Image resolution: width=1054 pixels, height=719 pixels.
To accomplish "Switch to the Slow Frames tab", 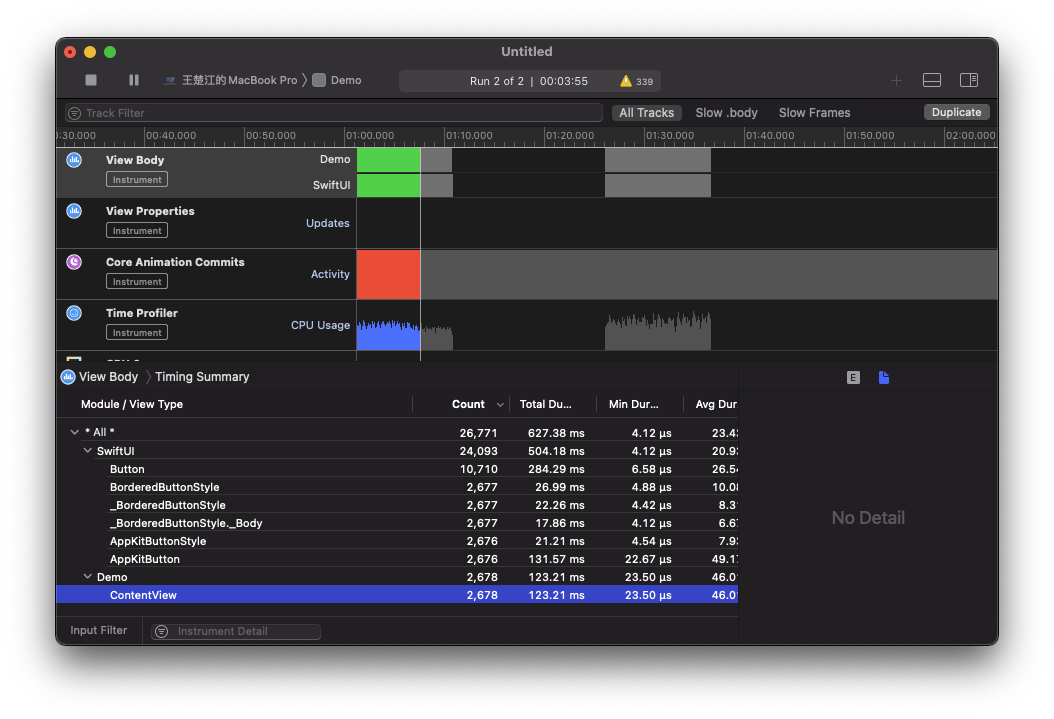I will coord(814,113).
